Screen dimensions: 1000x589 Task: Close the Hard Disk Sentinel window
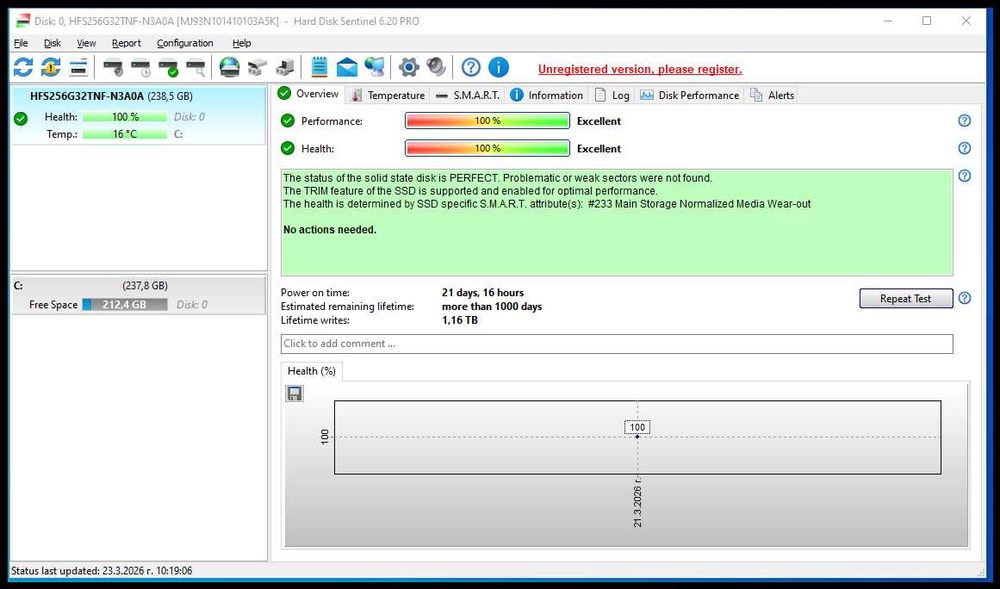pos(966,21)
